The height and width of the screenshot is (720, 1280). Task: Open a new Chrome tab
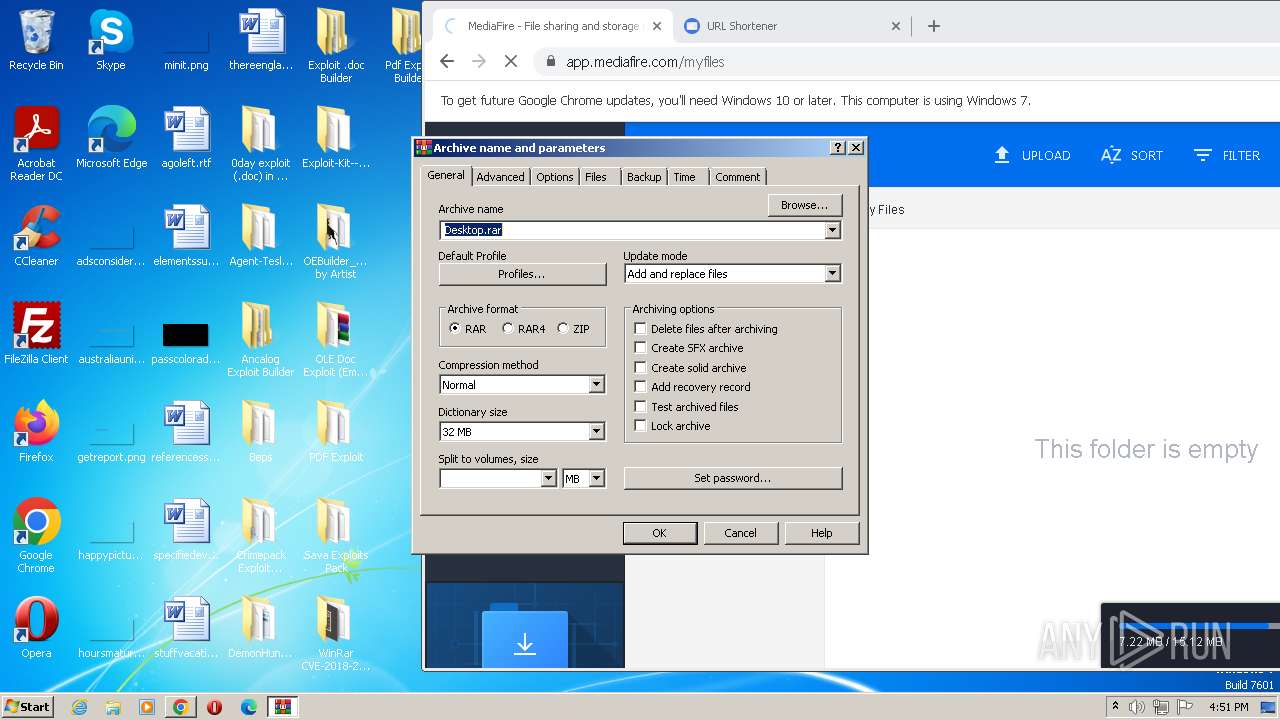pyautogui.click(x=934, y=26)
